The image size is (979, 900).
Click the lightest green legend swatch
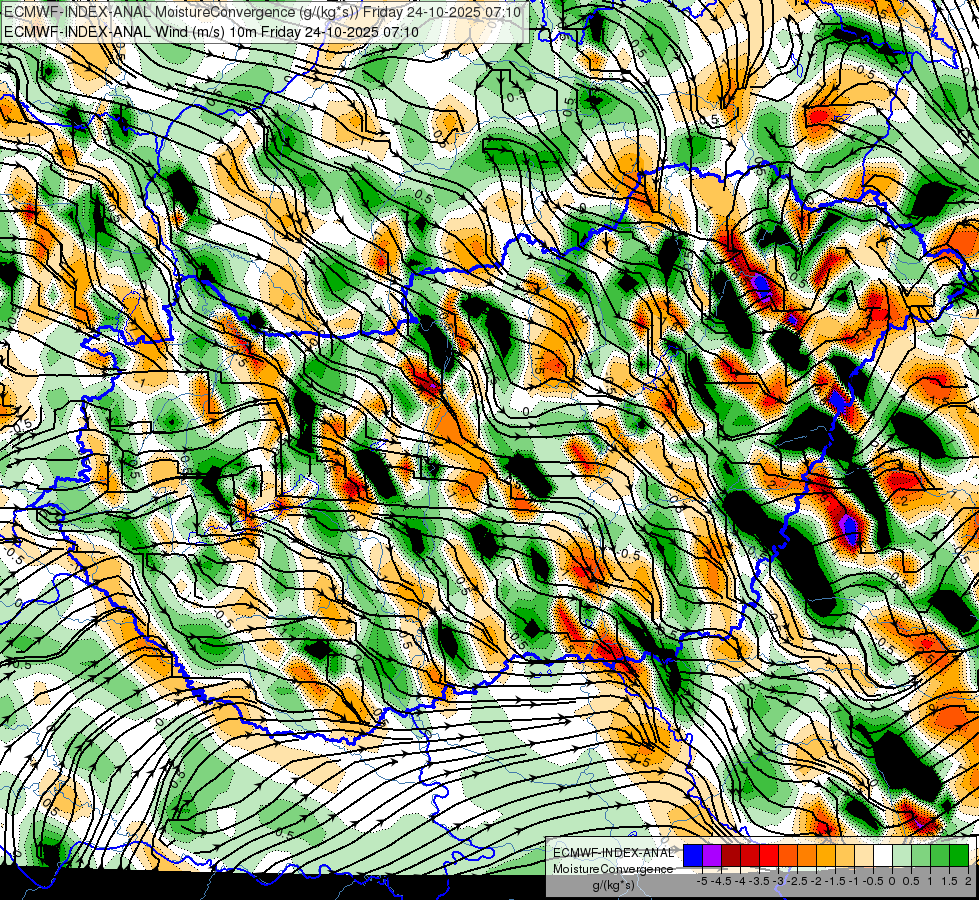[x=902, y=855]
